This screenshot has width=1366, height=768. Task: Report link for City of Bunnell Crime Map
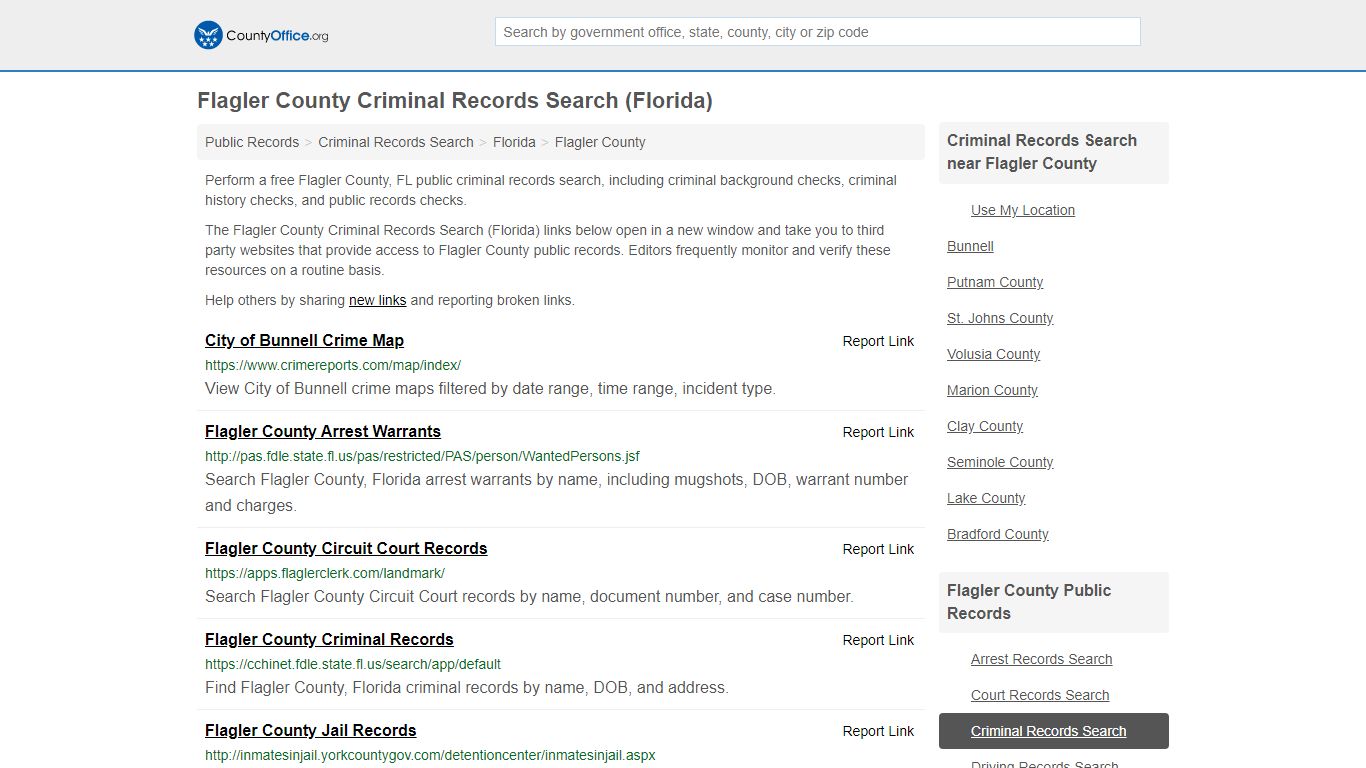878,341
